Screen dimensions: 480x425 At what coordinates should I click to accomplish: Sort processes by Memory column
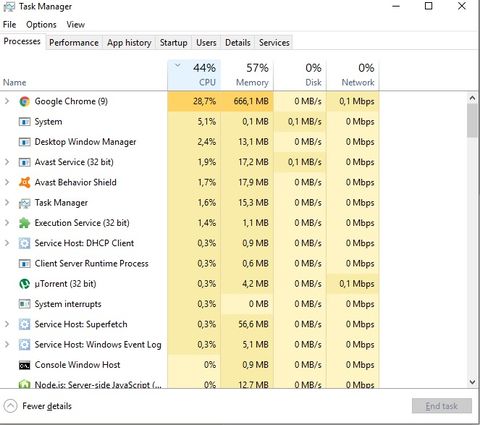coord(247,75)
